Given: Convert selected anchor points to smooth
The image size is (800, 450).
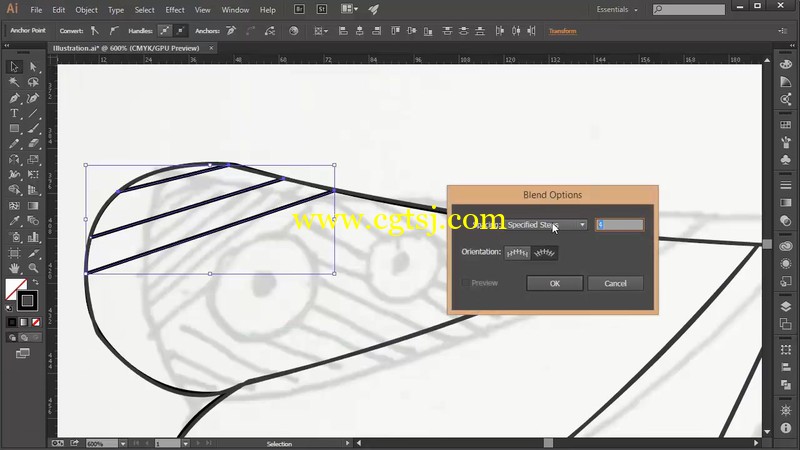Looking at the screenshot, I should click(114, 31).
